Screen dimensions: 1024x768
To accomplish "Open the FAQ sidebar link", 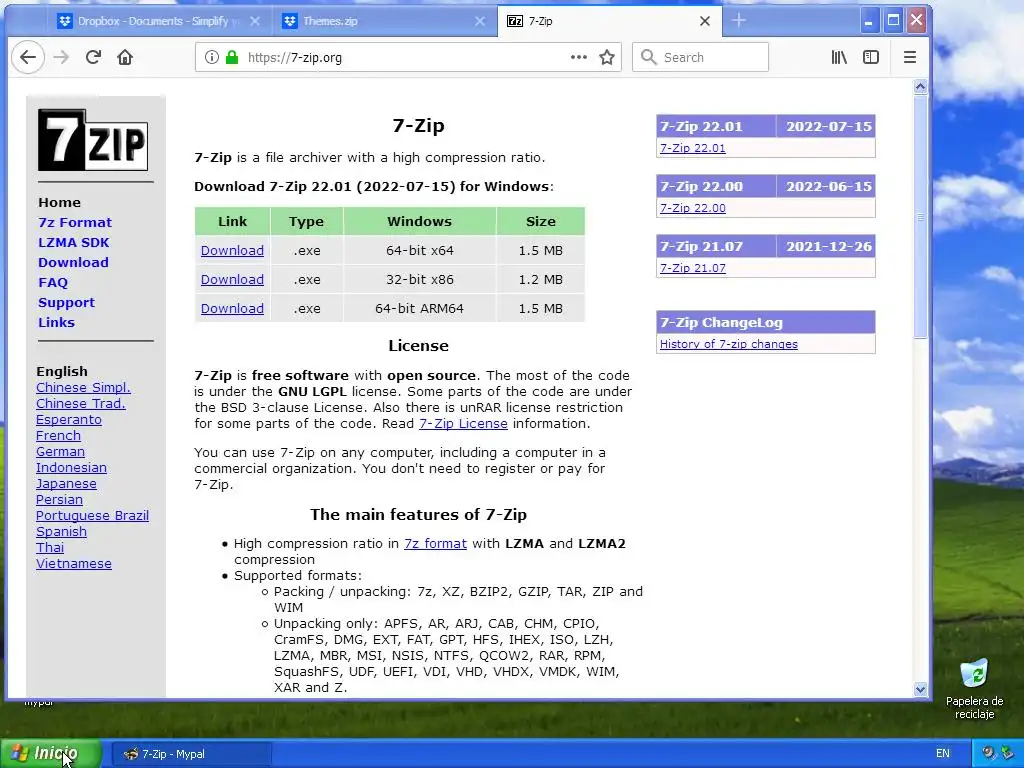I will (x=53, y=282).
